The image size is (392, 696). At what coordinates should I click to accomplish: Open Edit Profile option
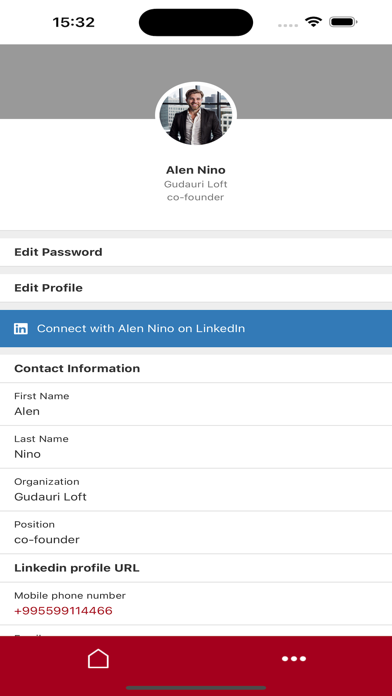tap(196, 288)
